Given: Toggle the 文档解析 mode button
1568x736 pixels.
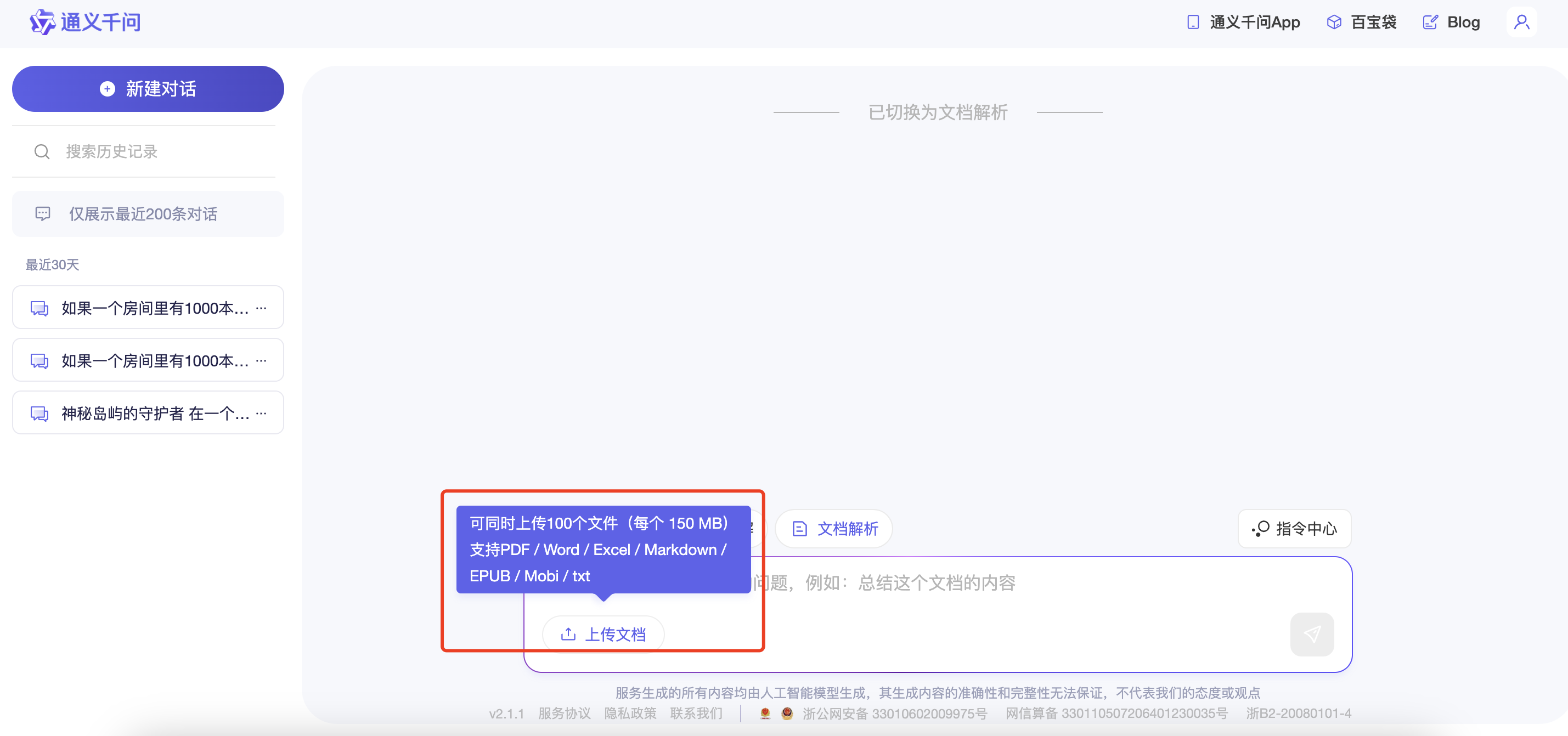Looking at the screenshot, I should coord(834,529).
